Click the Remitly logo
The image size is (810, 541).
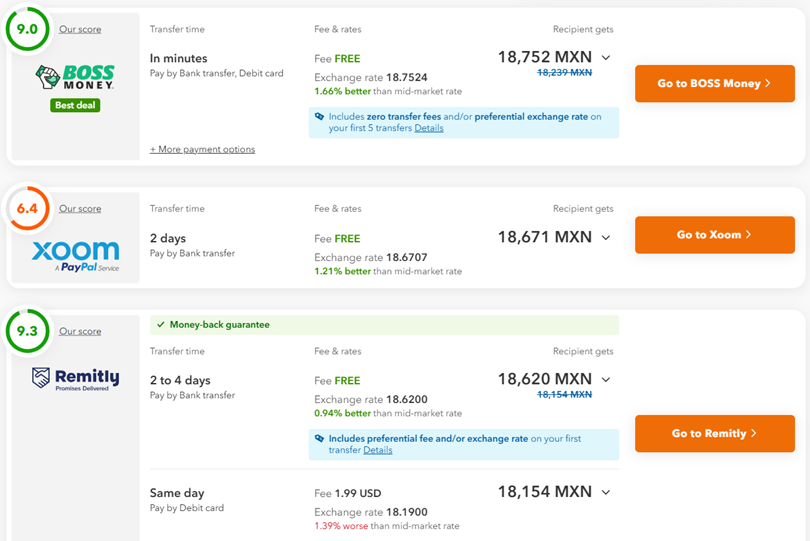(x=75, y=378)
